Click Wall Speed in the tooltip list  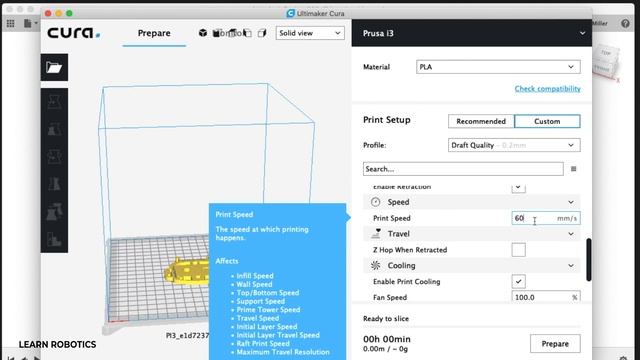[x=254, y=284]
